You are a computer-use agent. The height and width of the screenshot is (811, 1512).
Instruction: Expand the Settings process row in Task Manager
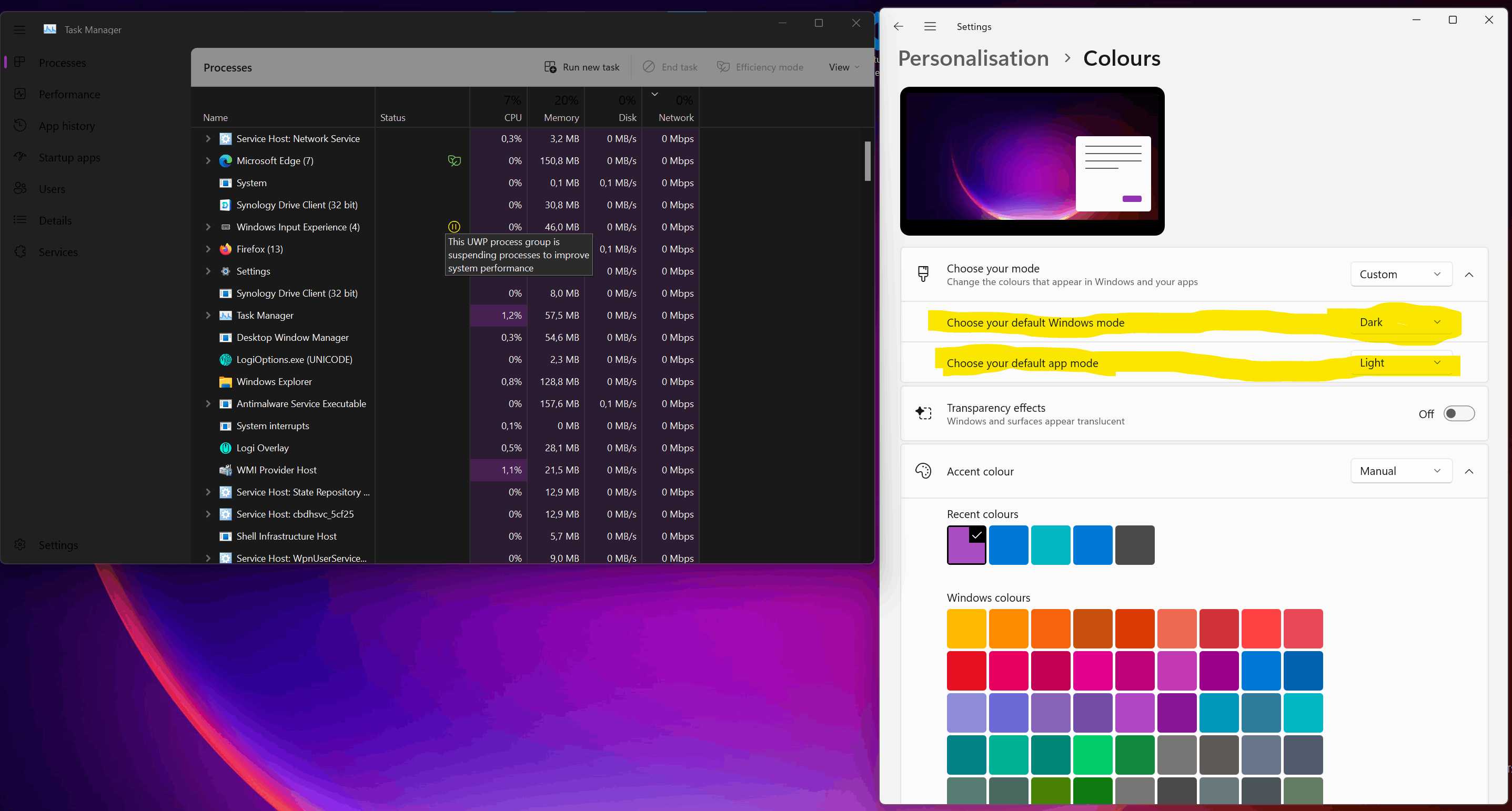tap(208, 271)
